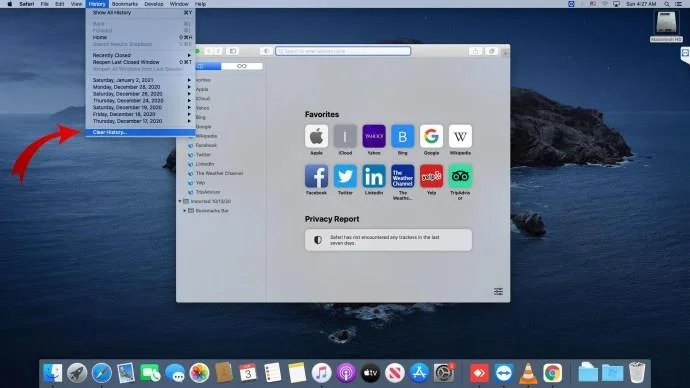
Task: Open Finder from the Dock
Action: (x=53, y=373)
